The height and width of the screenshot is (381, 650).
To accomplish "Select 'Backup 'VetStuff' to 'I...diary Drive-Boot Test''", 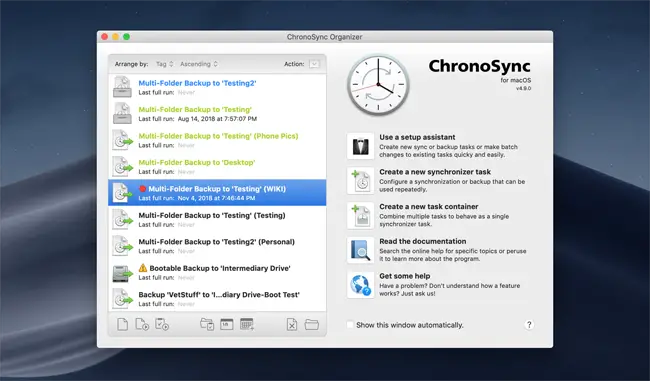I will [x=217, y=298].
